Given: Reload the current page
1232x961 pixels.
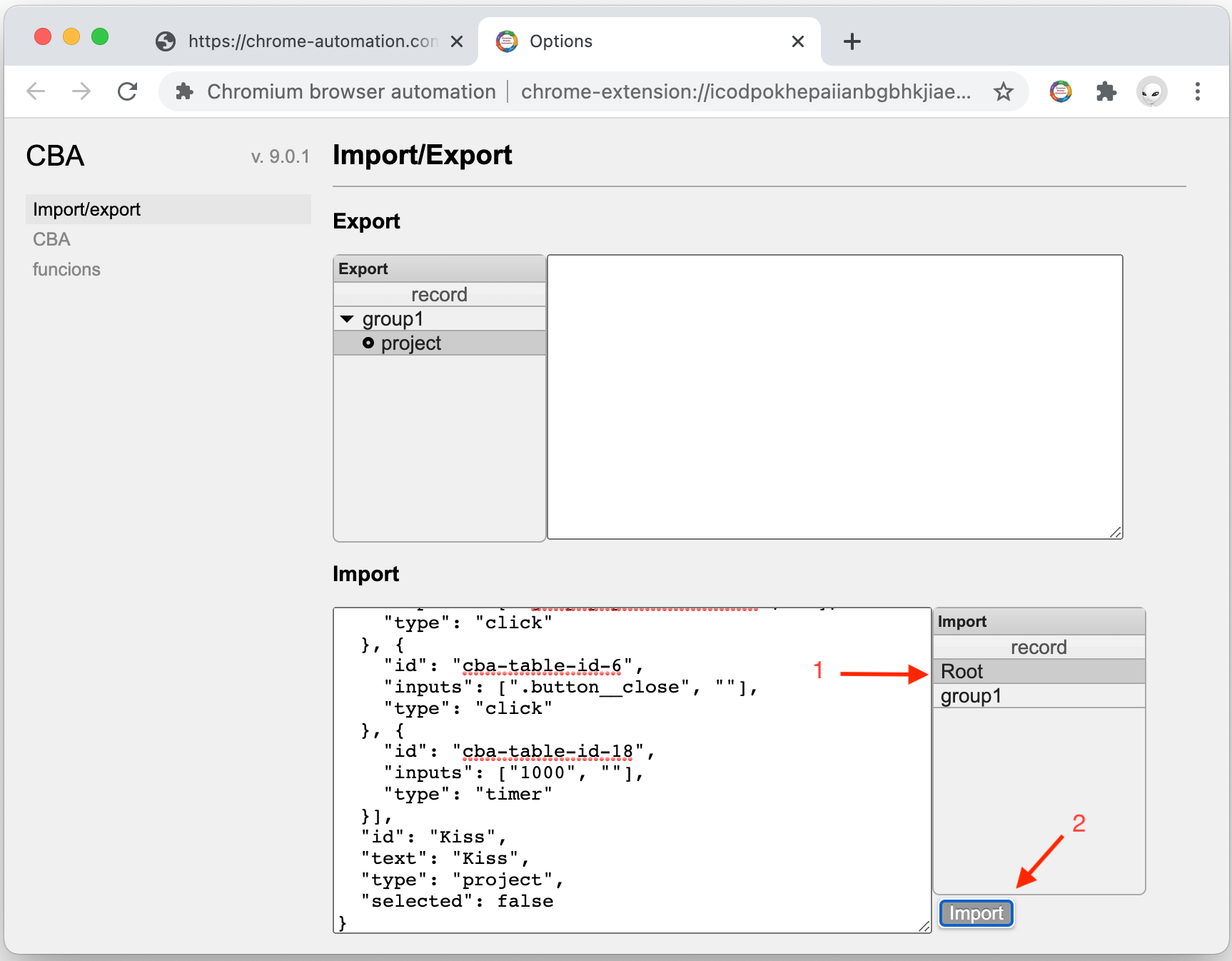Looking at the screenshot, I should (128, 91).
